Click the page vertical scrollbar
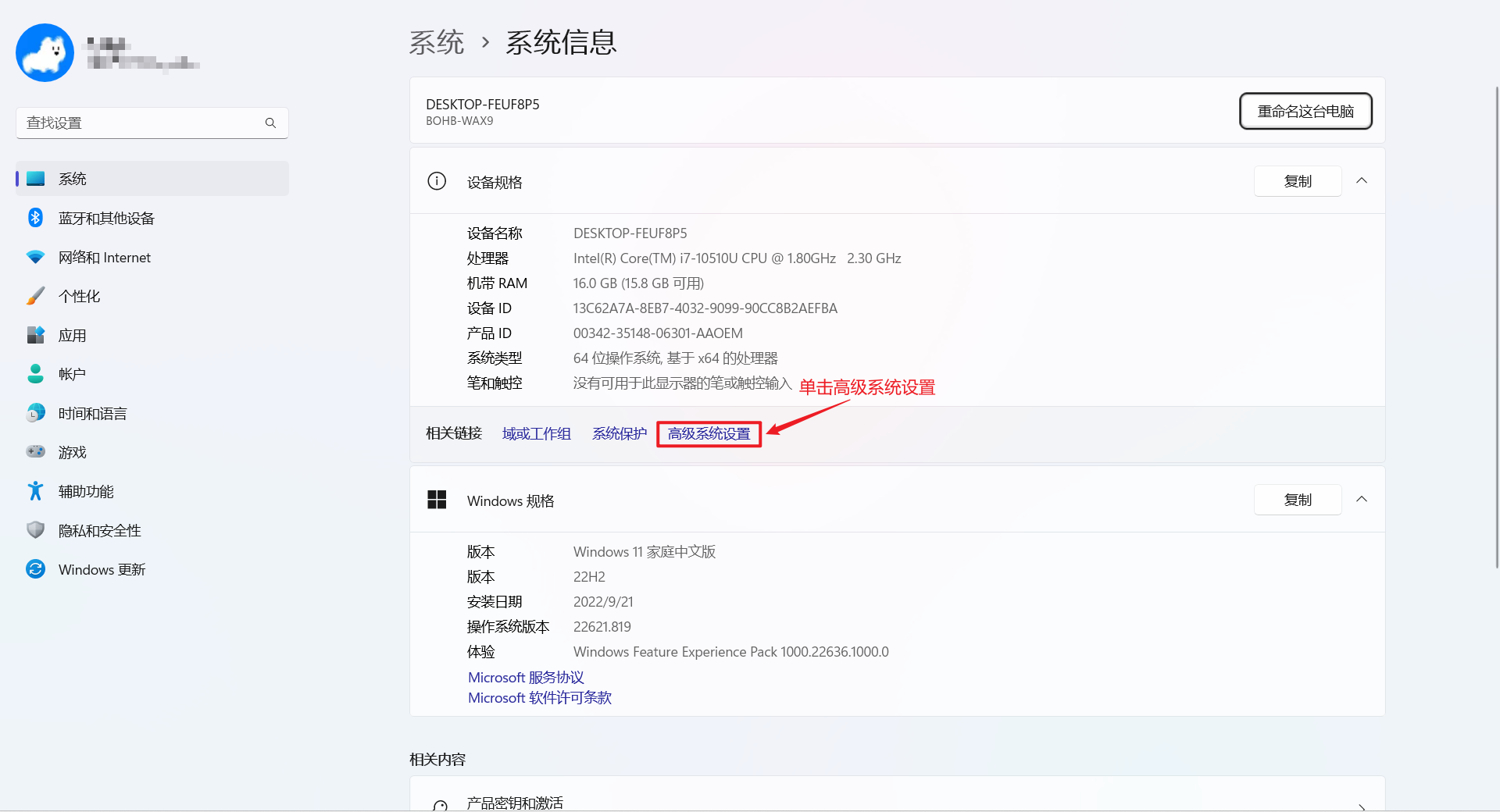 point(1496,328)
